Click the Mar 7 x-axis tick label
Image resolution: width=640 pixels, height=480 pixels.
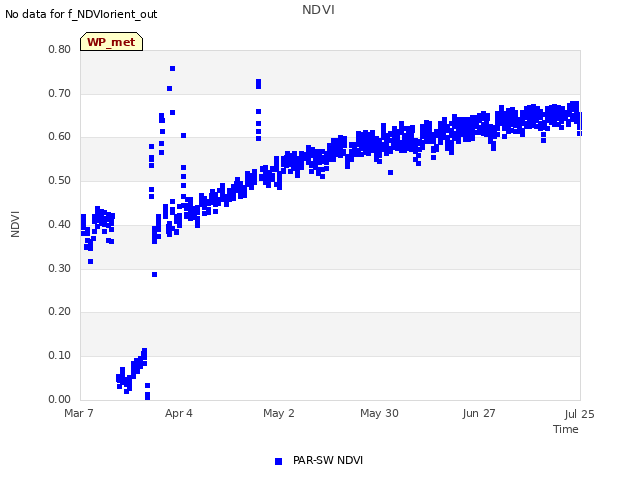coord(79,413)
